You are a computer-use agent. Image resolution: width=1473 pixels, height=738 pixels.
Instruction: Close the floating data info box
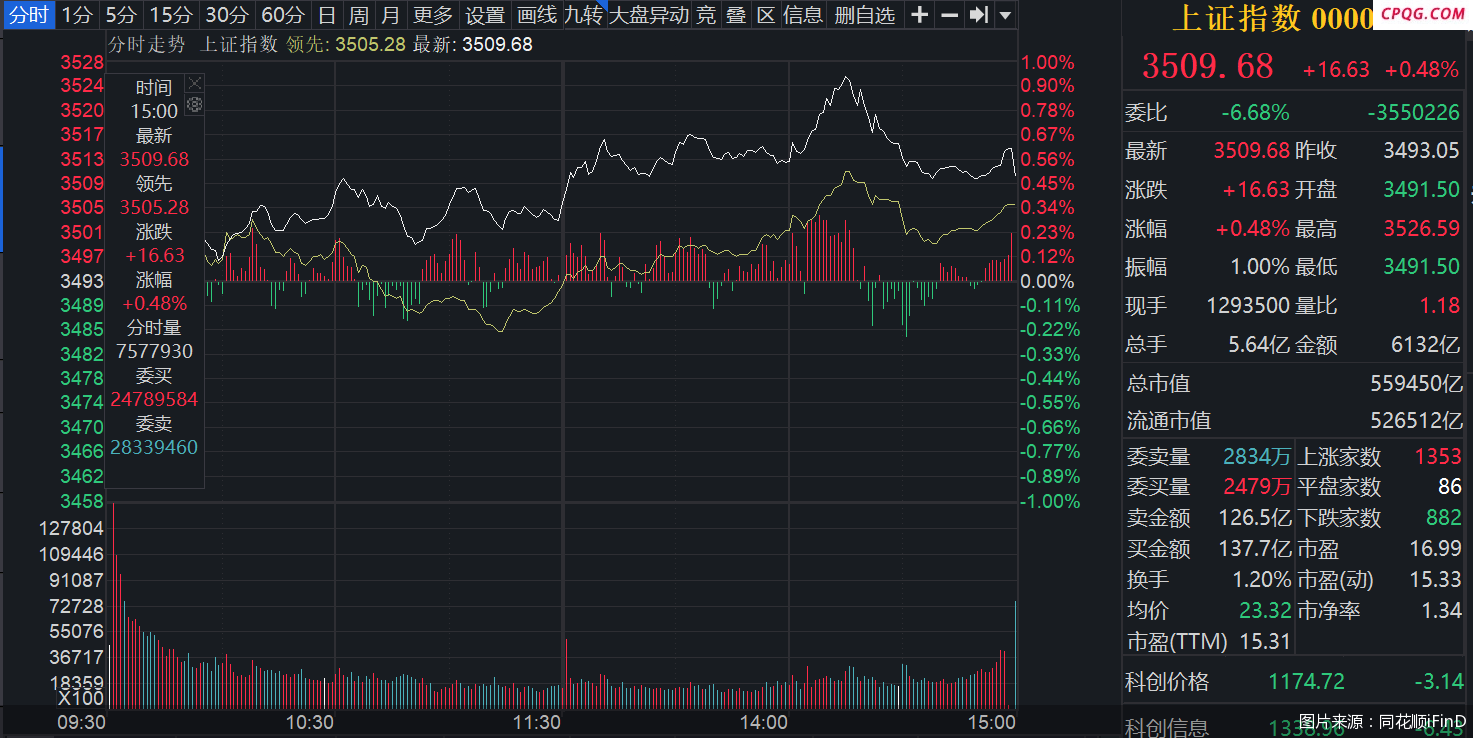coord(195,83)
